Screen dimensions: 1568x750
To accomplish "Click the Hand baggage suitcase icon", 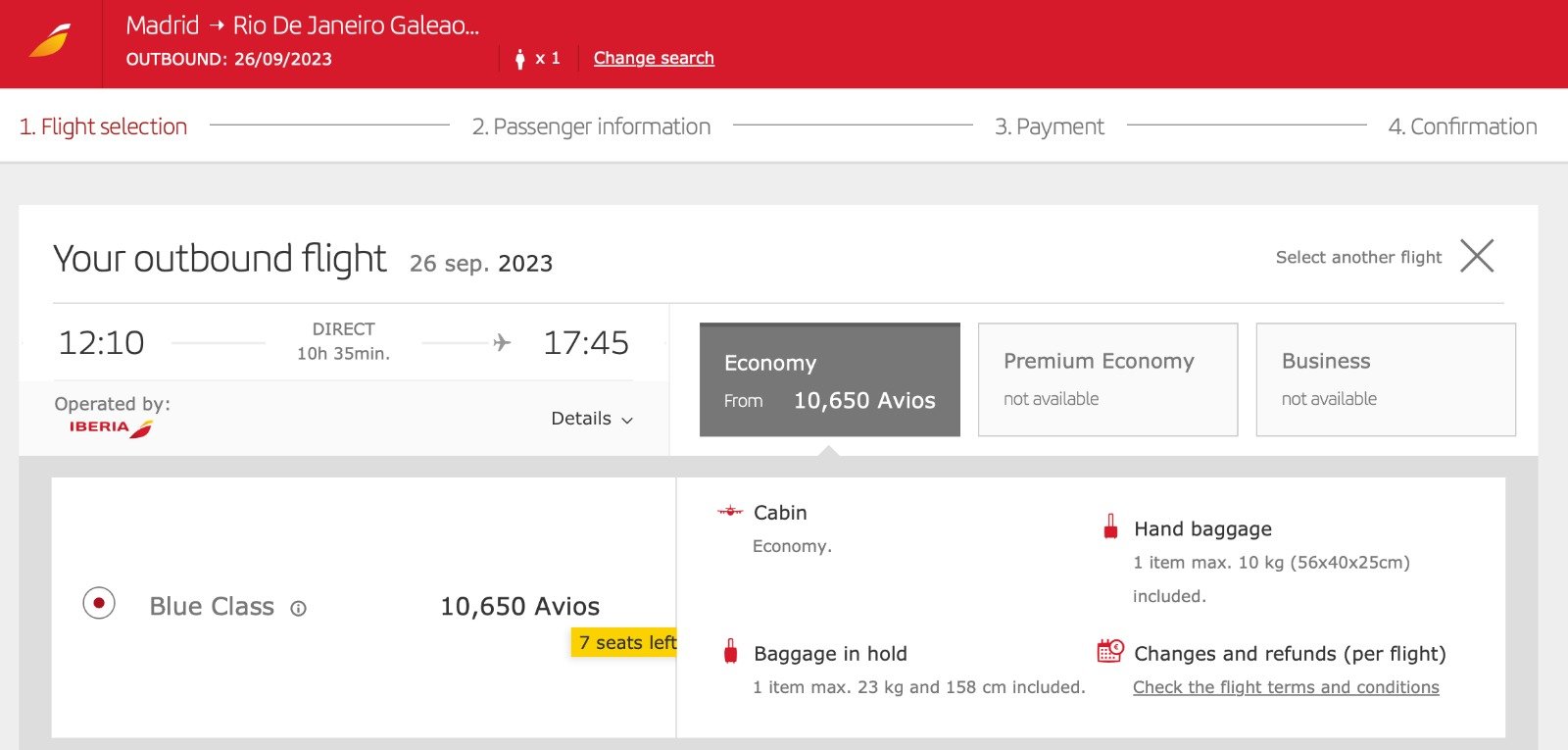I will (1110, 527).
